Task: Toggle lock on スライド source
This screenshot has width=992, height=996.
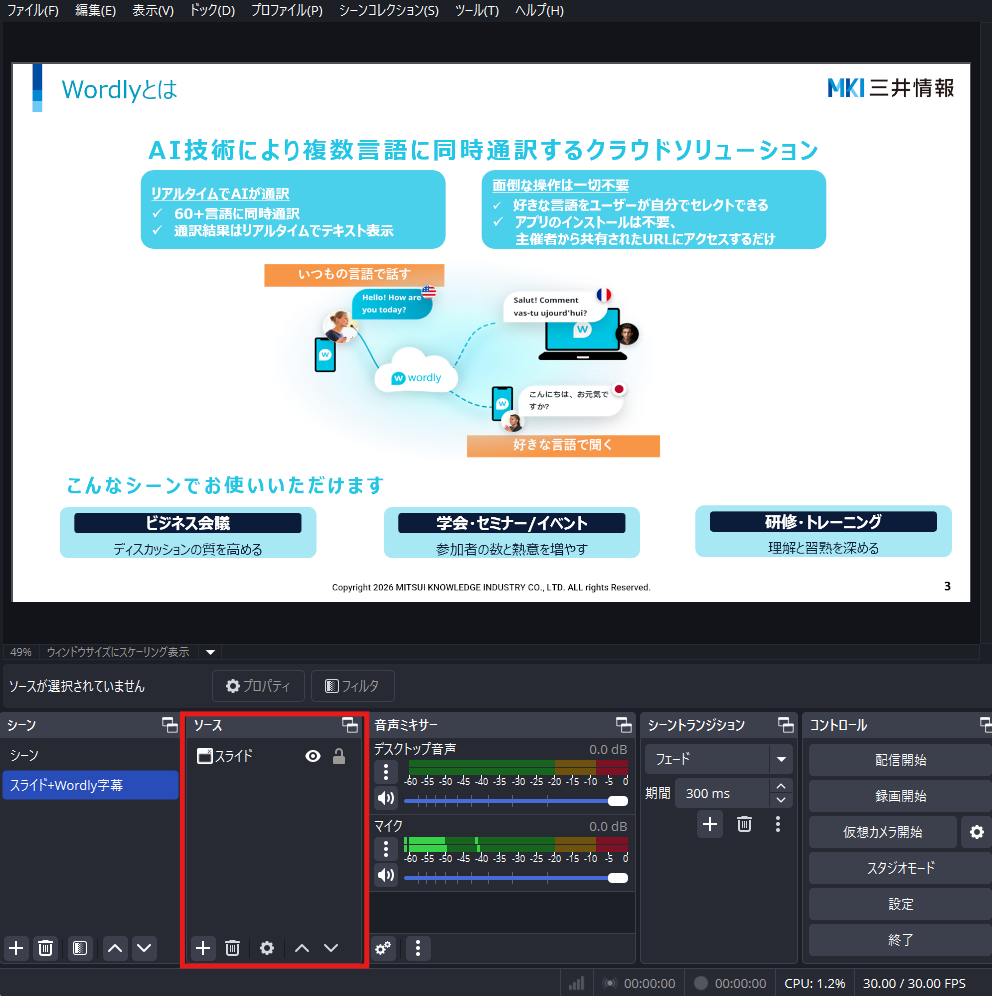Action: point(339,757)
